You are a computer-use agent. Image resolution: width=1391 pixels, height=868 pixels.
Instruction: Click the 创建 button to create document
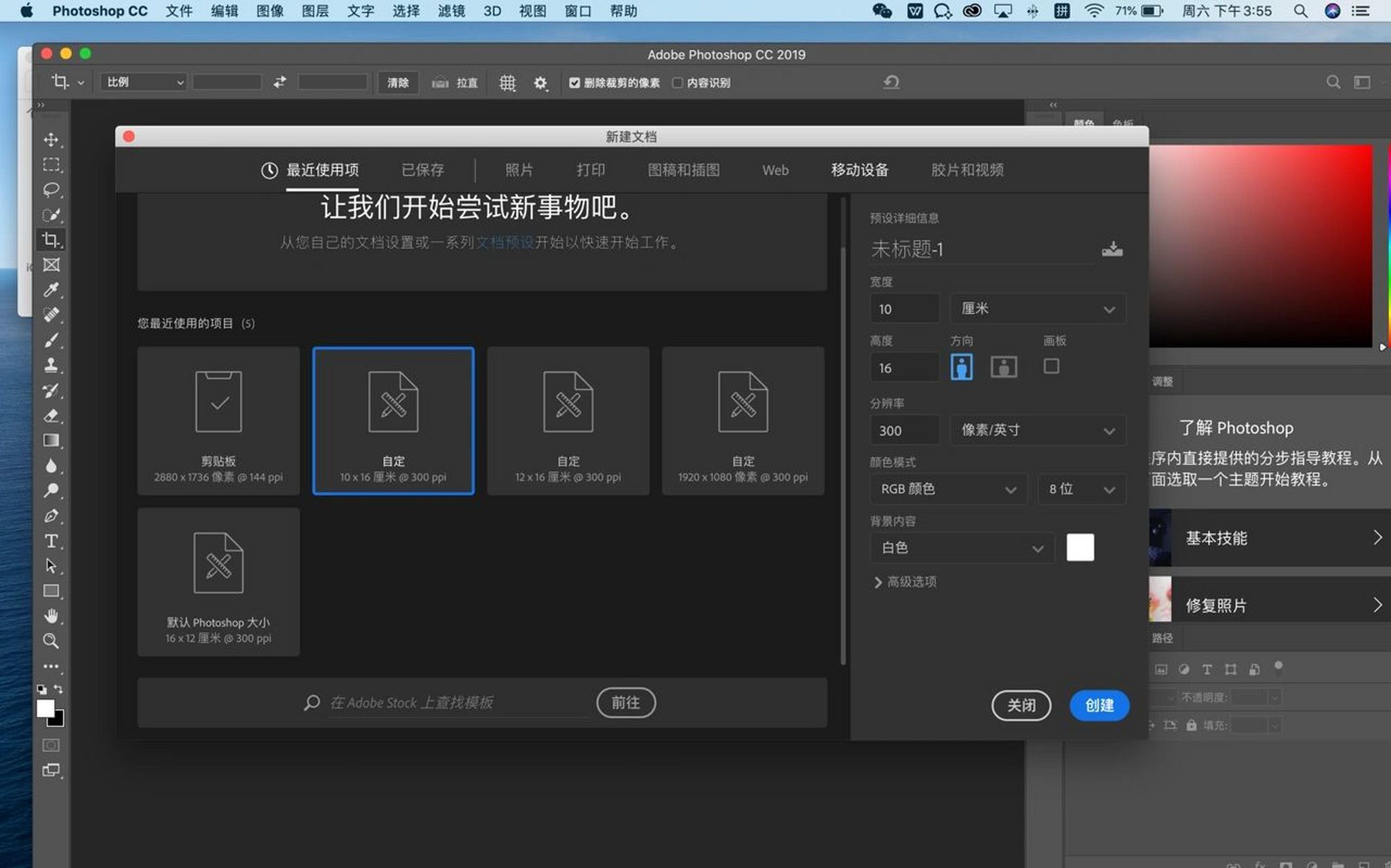point(1099,705)
